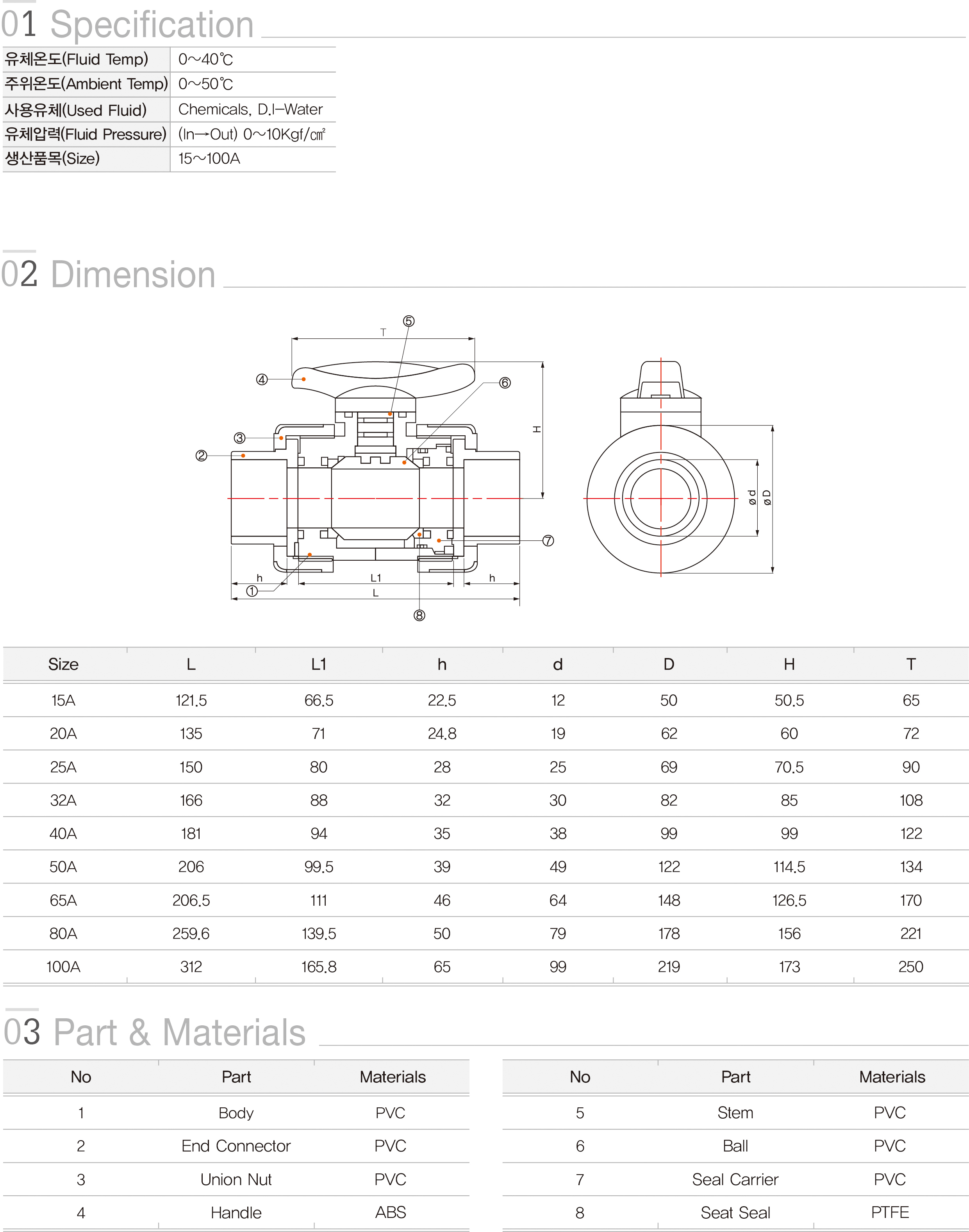Click the '03 Part & Materials' heading
Image resolution: width=969 pixels, height=1232 pixels.
(x=155, y=1032)
